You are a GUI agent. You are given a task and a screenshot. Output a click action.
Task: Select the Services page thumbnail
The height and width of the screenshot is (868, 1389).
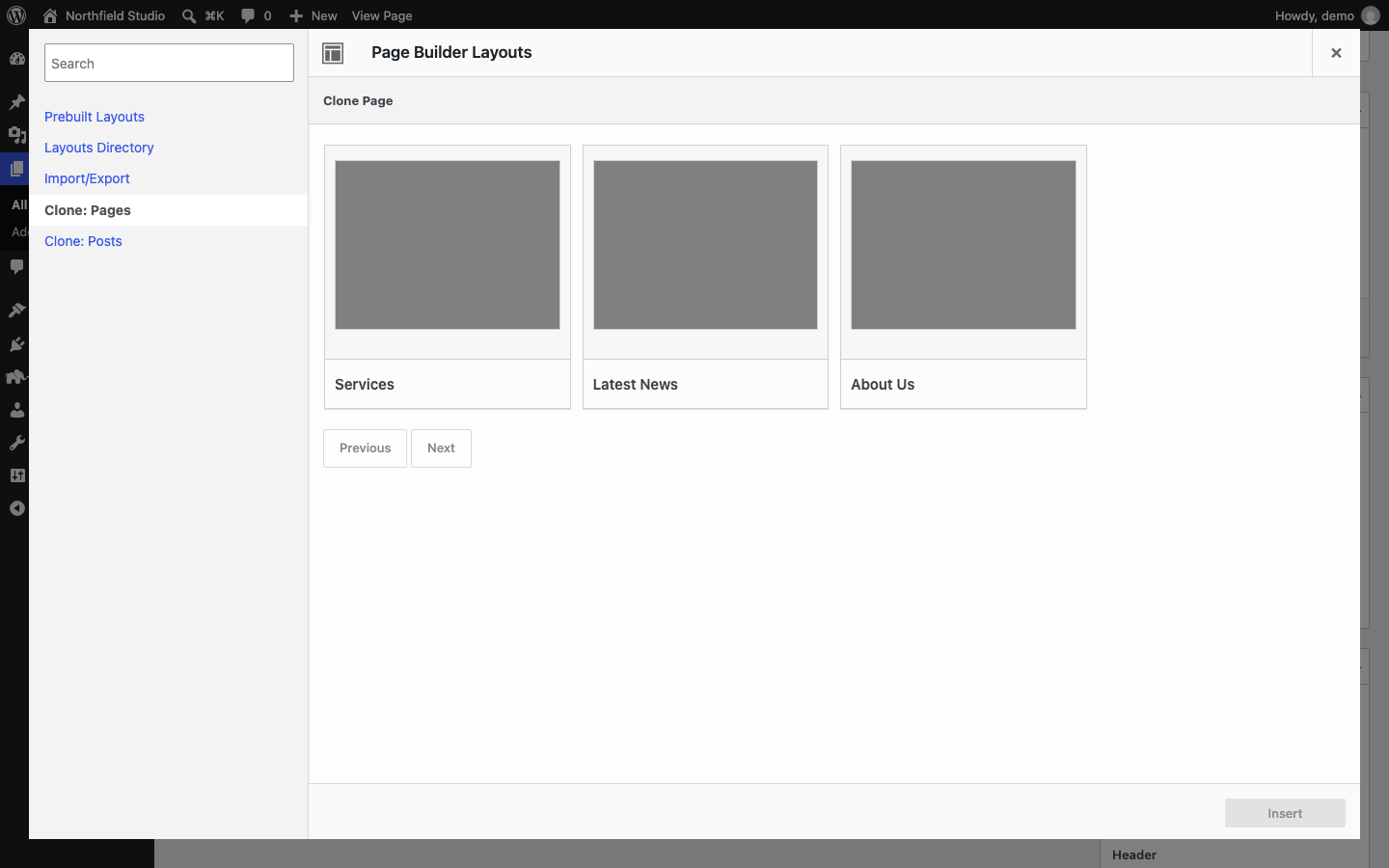tap(448, 245)
